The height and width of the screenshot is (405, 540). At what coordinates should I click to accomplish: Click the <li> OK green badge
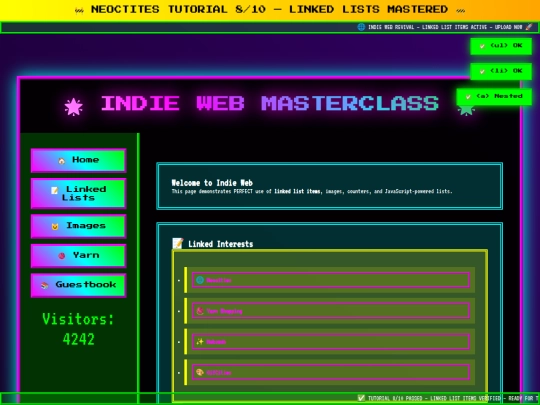click(501, 71)
